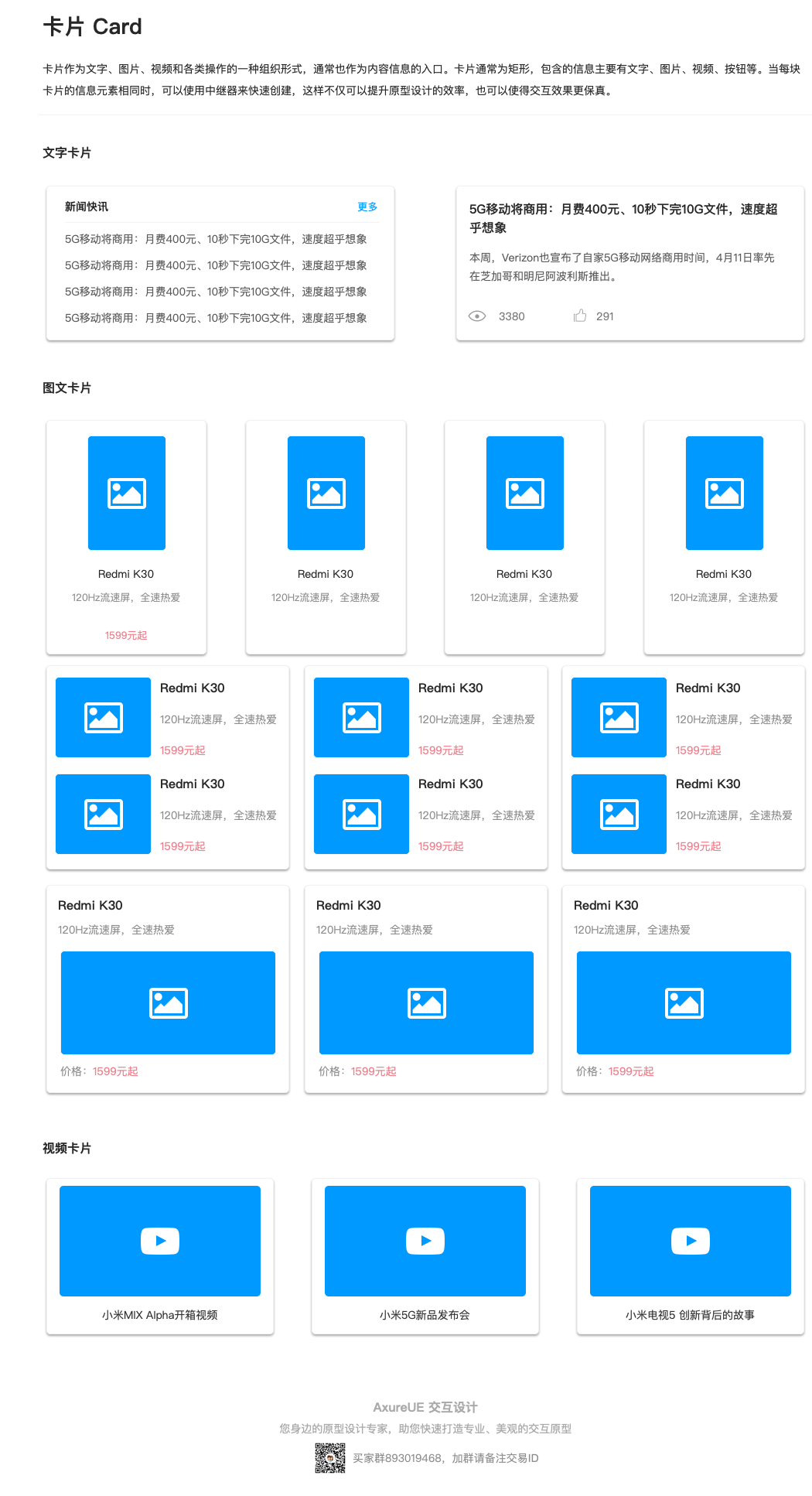Play the 小米MIX Alpha开箱视频 video
The width and height of the screenshot is (812, 1496).
coord(160,1241)
